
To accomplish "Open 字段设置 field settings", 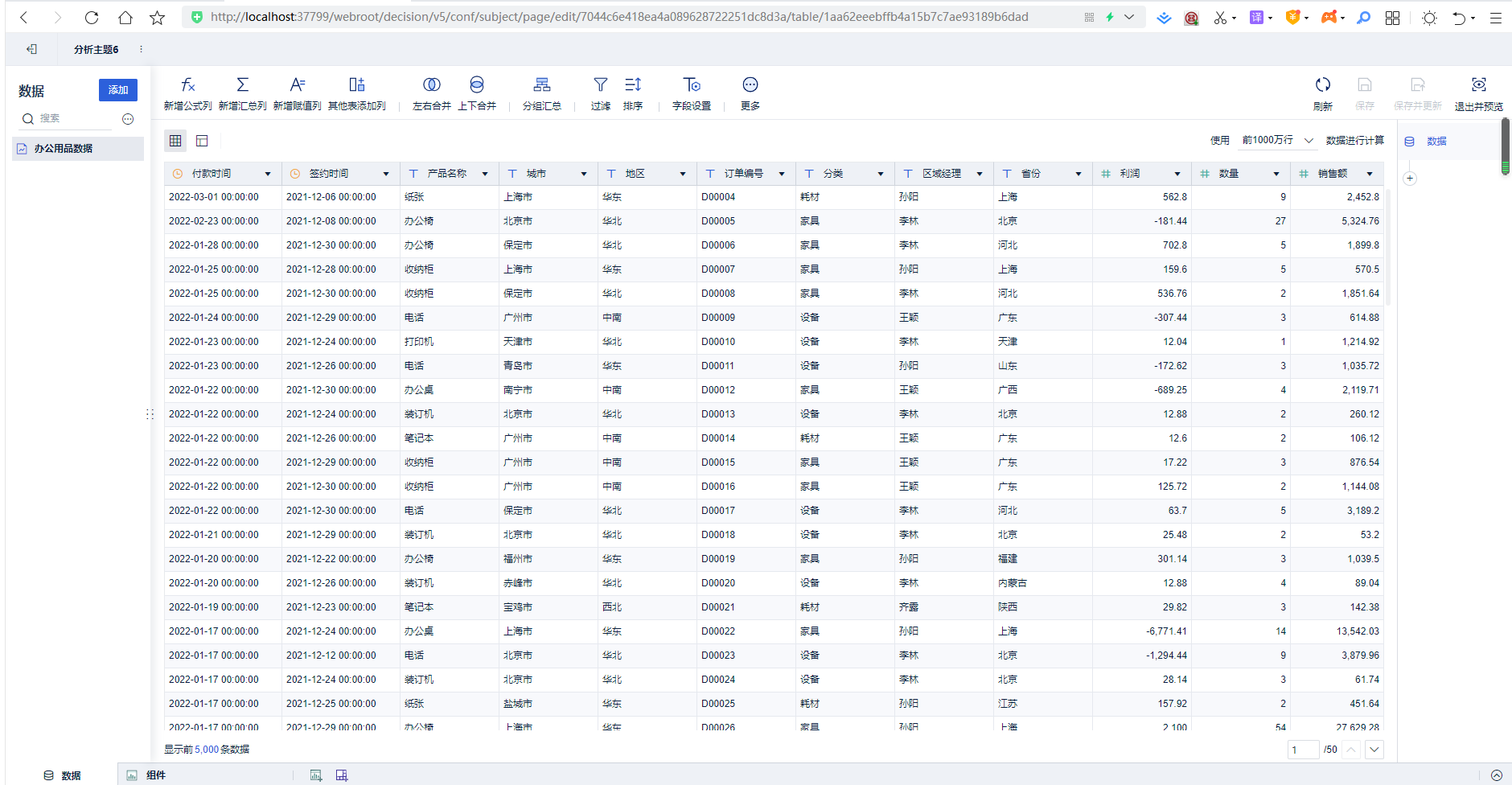I will coord(691,85).
